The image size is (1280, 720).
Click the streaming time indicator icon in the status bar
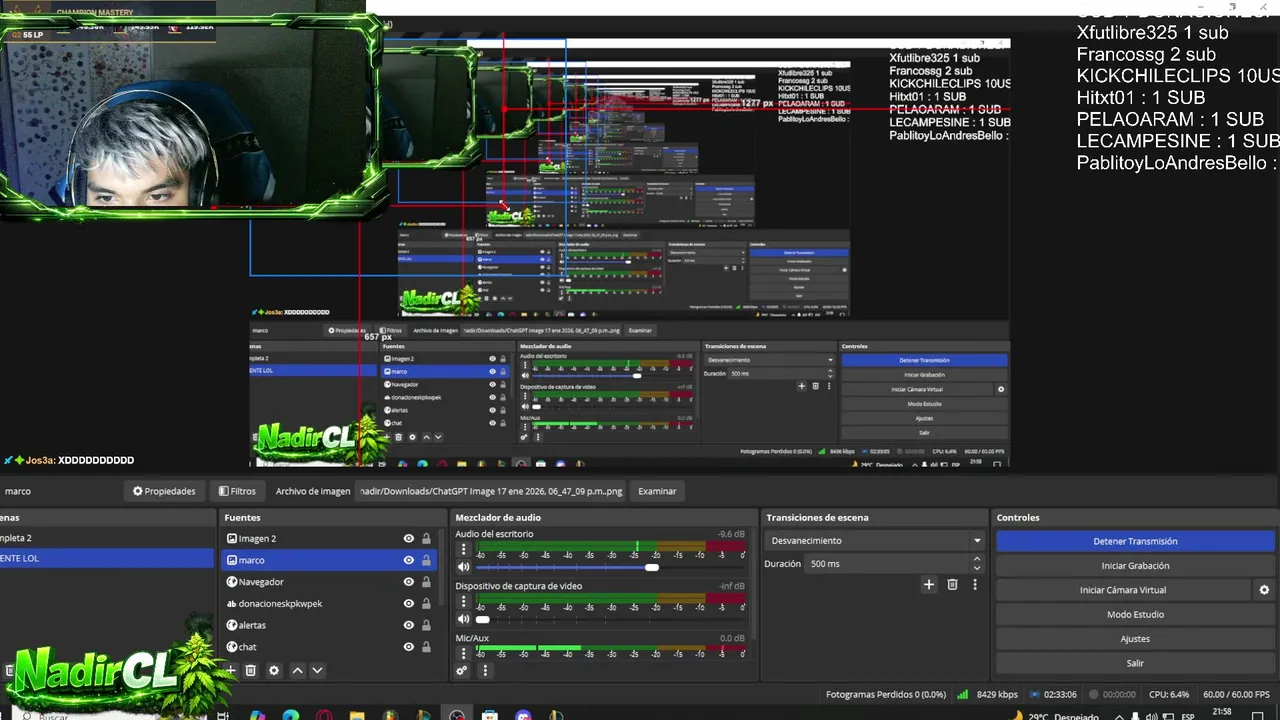(1034, 694)
